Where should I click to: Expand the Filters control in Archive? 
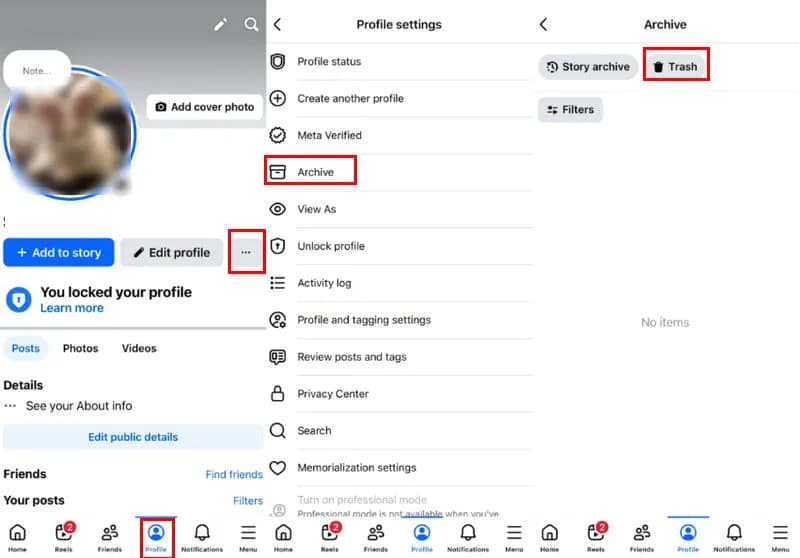(570, 110)
